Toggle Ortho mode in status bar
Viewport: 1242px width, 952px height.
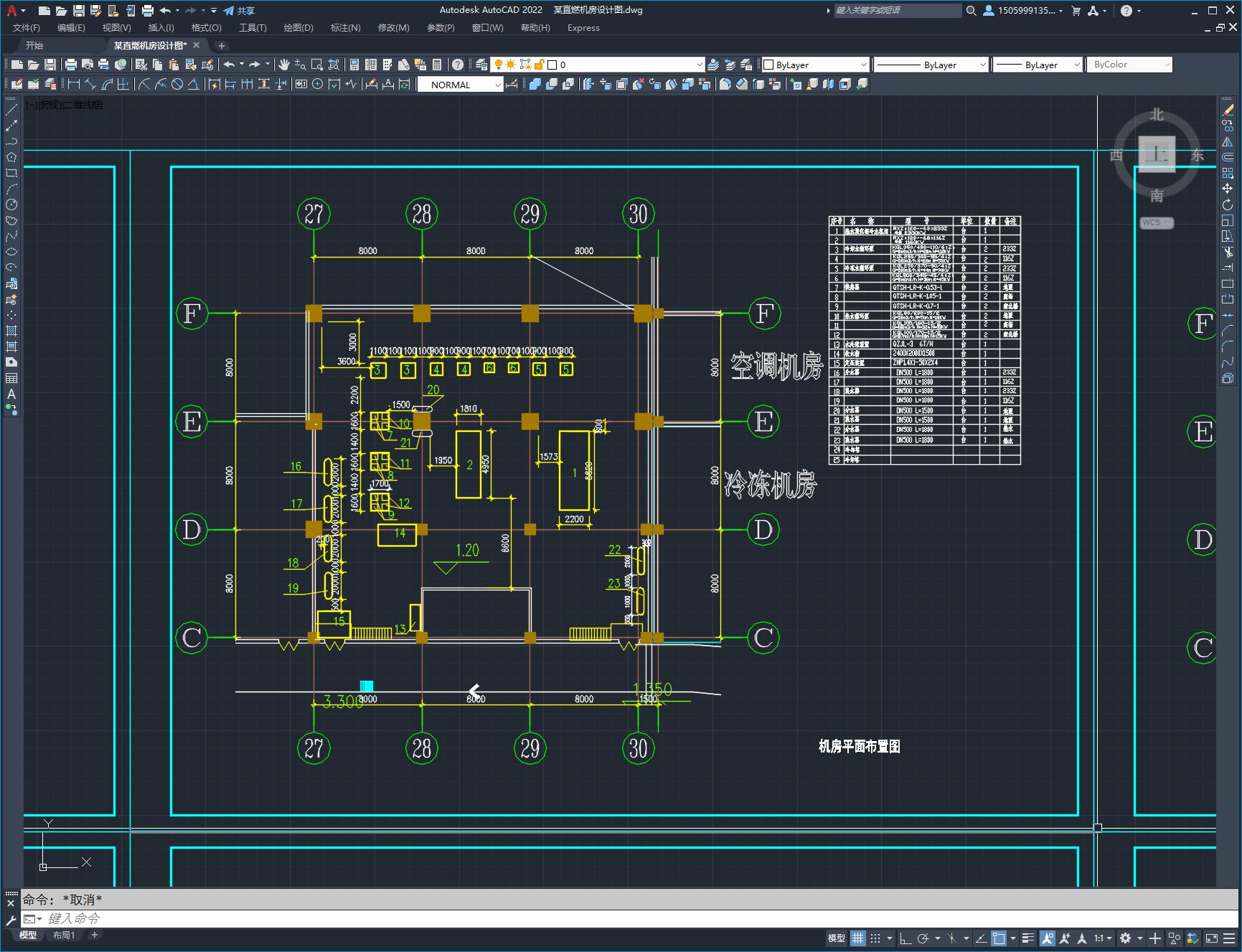point(905,938)
